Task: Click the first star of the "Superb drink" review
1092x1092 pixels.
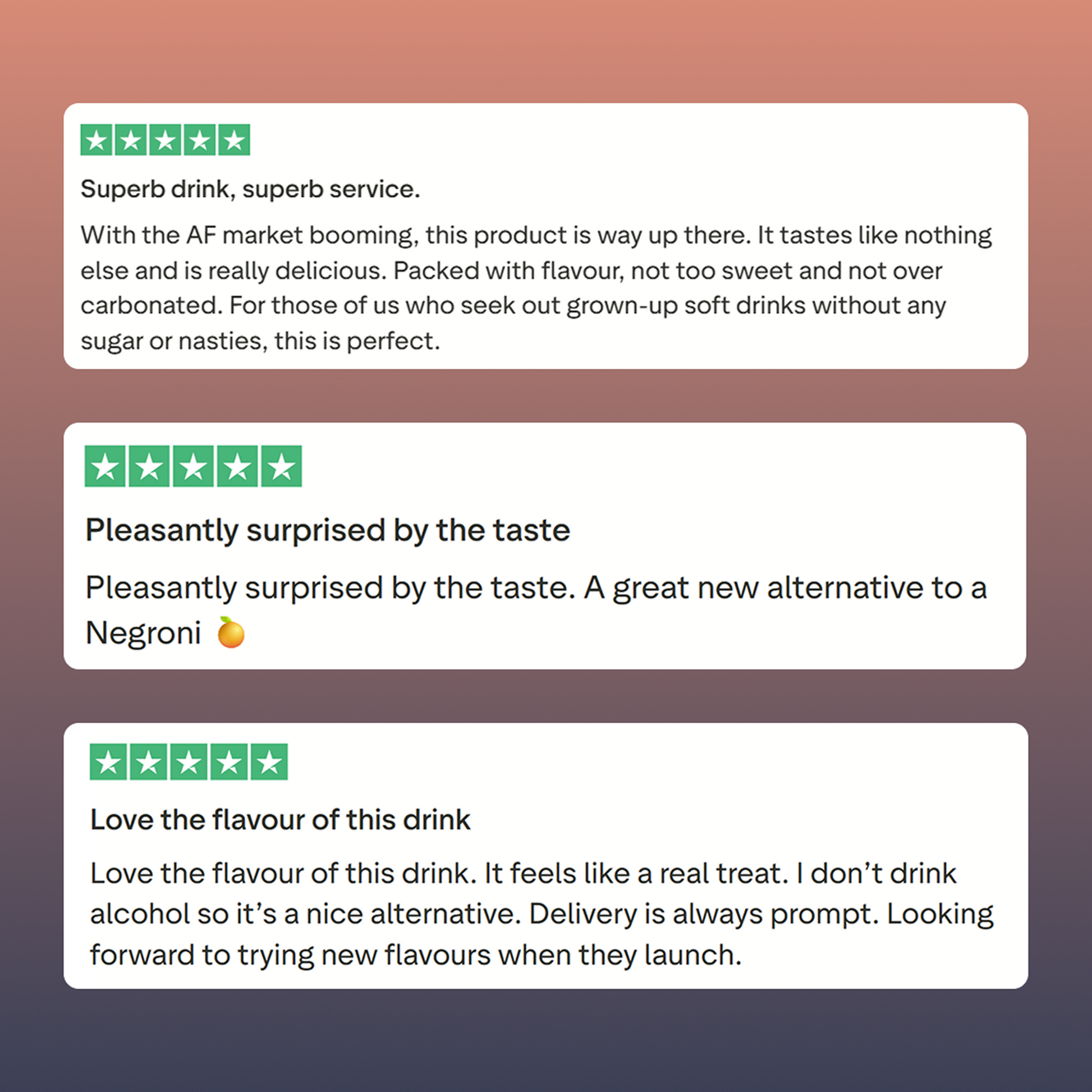Action: pyautogui.click(x=97, y=140)
